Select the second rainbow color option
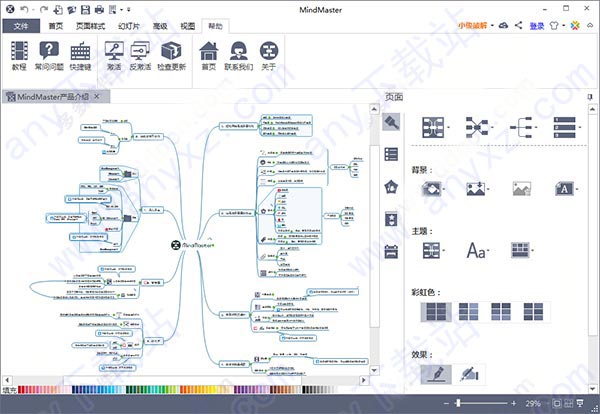Image resolution: width=600 pixels, height=414 pixels. [x=468, y=311]
